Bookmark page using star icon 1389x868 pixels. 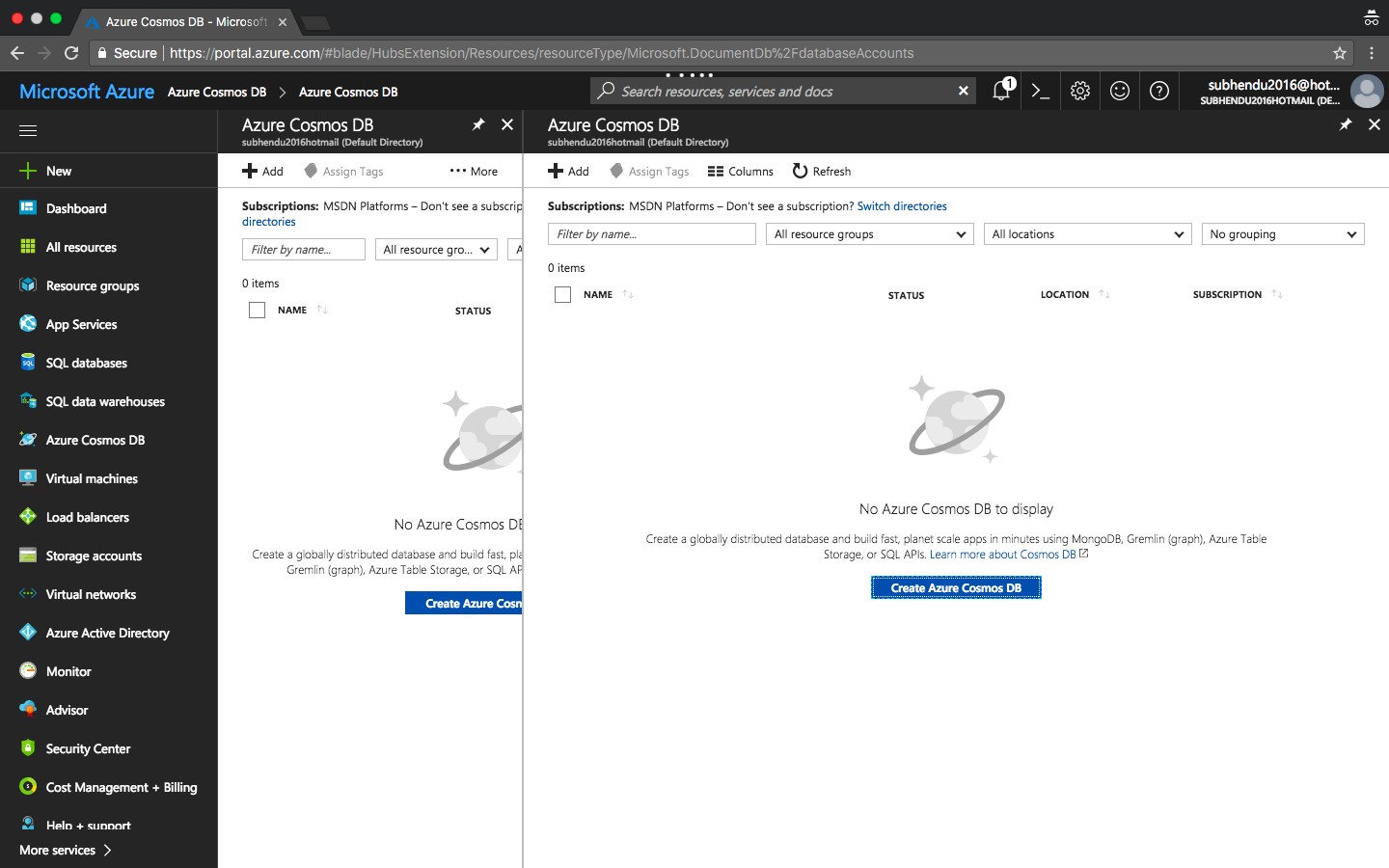tap(1340, 53)
